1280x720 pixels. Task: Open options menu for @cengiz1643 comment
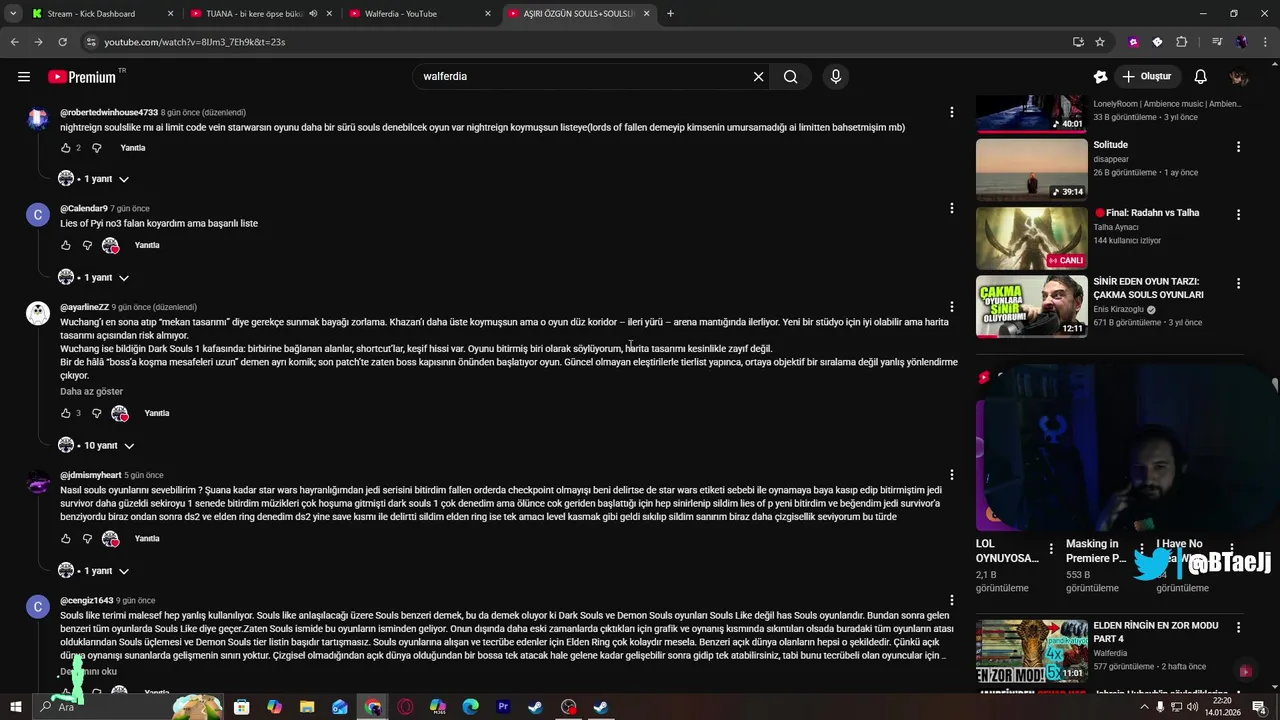coord(952,600)
